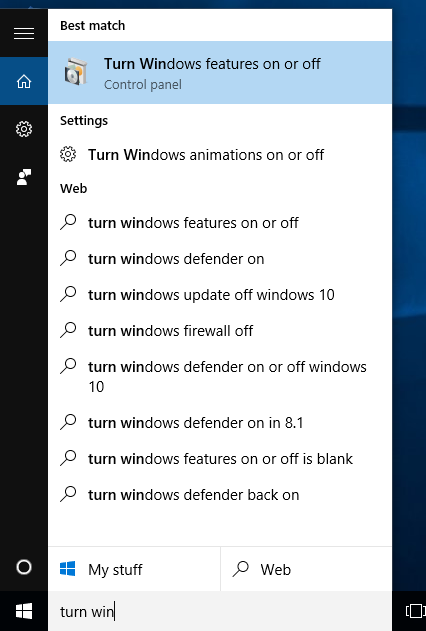426x631 pixels.
Task: Choose turn windows defender on in 8.1
Action: coord(220,423)
